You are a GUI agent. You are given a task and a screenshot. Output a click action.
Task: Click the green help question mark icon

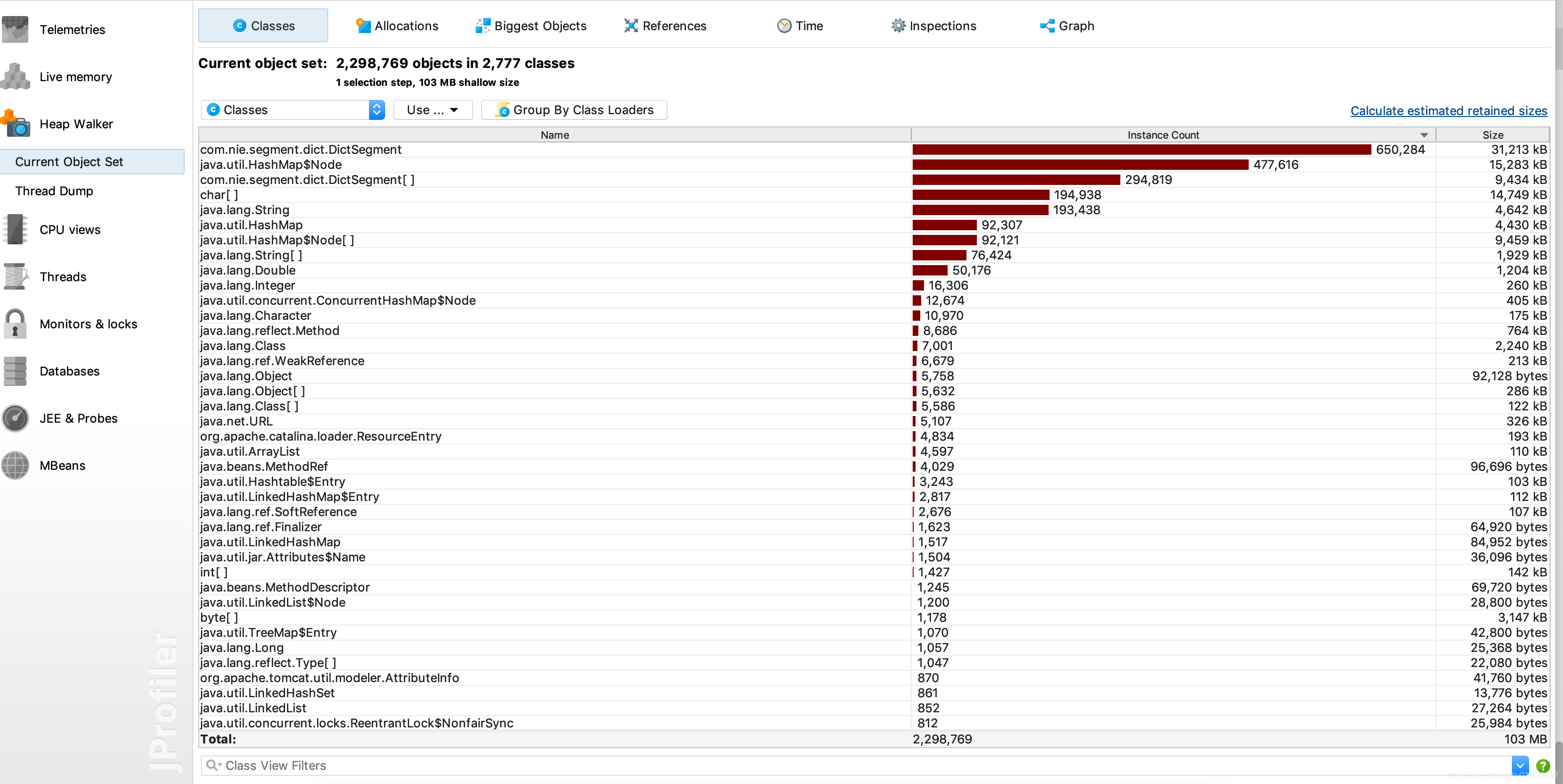coord(1543,766)
